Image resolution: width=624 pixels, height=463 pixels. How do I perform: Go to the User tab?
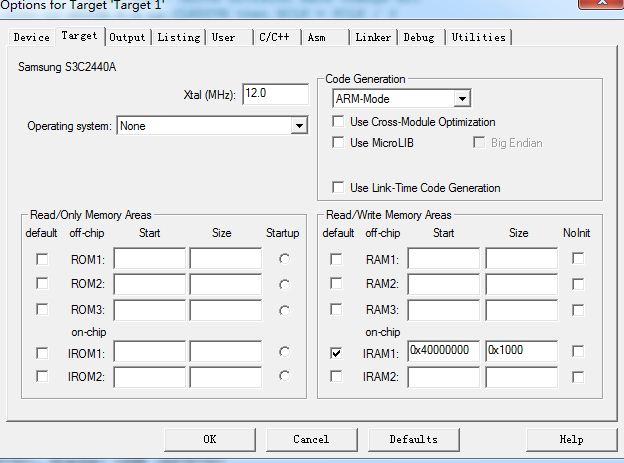coord(229,37)
